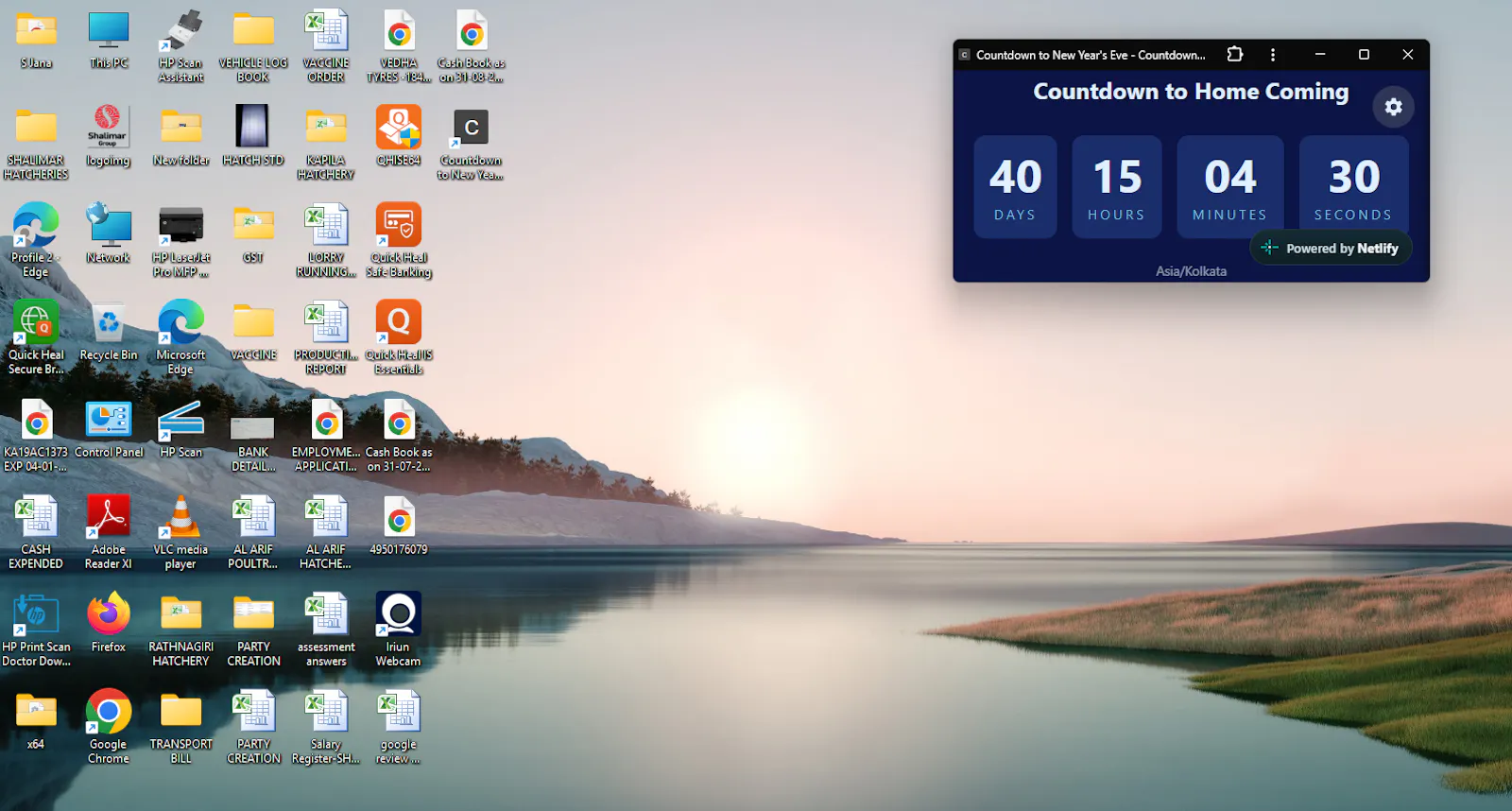This screenshot has width=1512, height=811.
Task: Select the This PC desktop icon
Action: [109, 42]
